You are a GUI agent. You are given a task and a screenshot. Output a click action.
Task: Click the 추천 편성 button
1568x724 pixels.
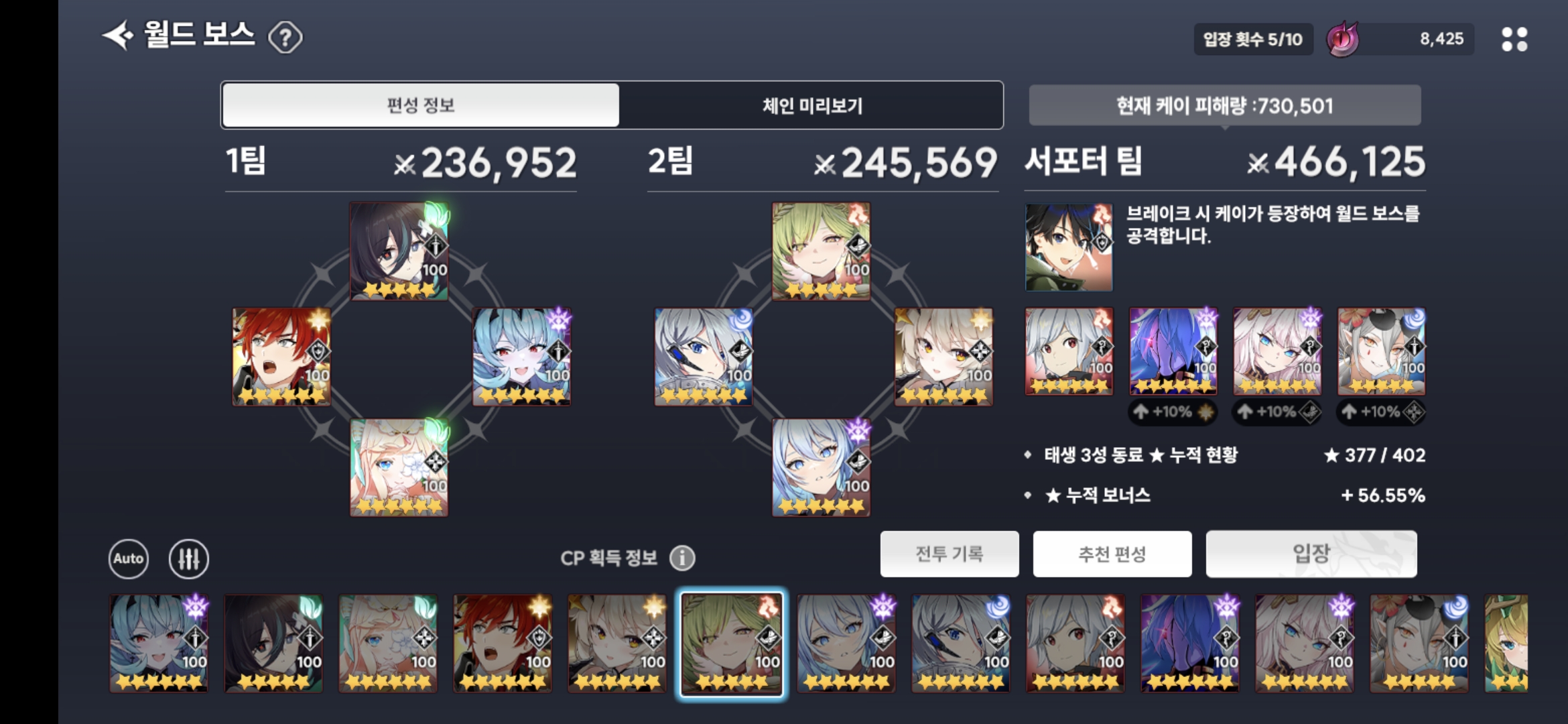pos(1112,554)
